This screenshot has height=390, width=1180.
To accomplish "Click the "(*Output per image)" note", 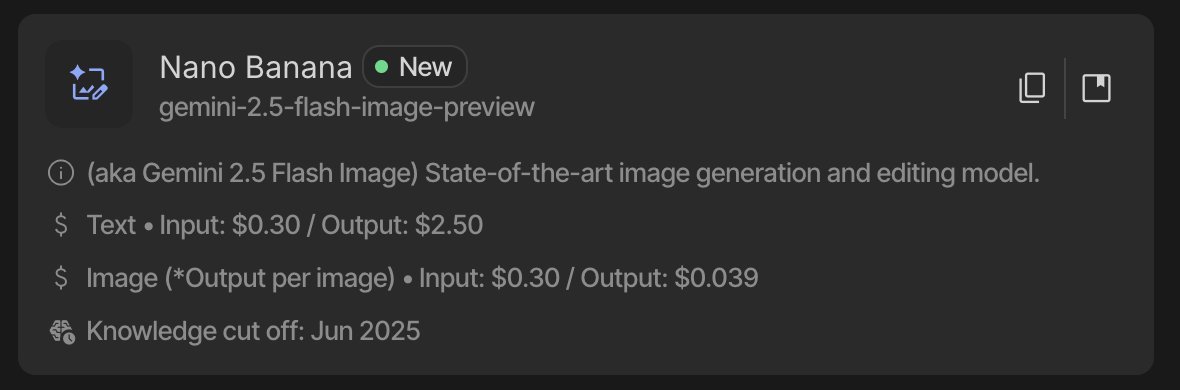I will click(280, 279).
